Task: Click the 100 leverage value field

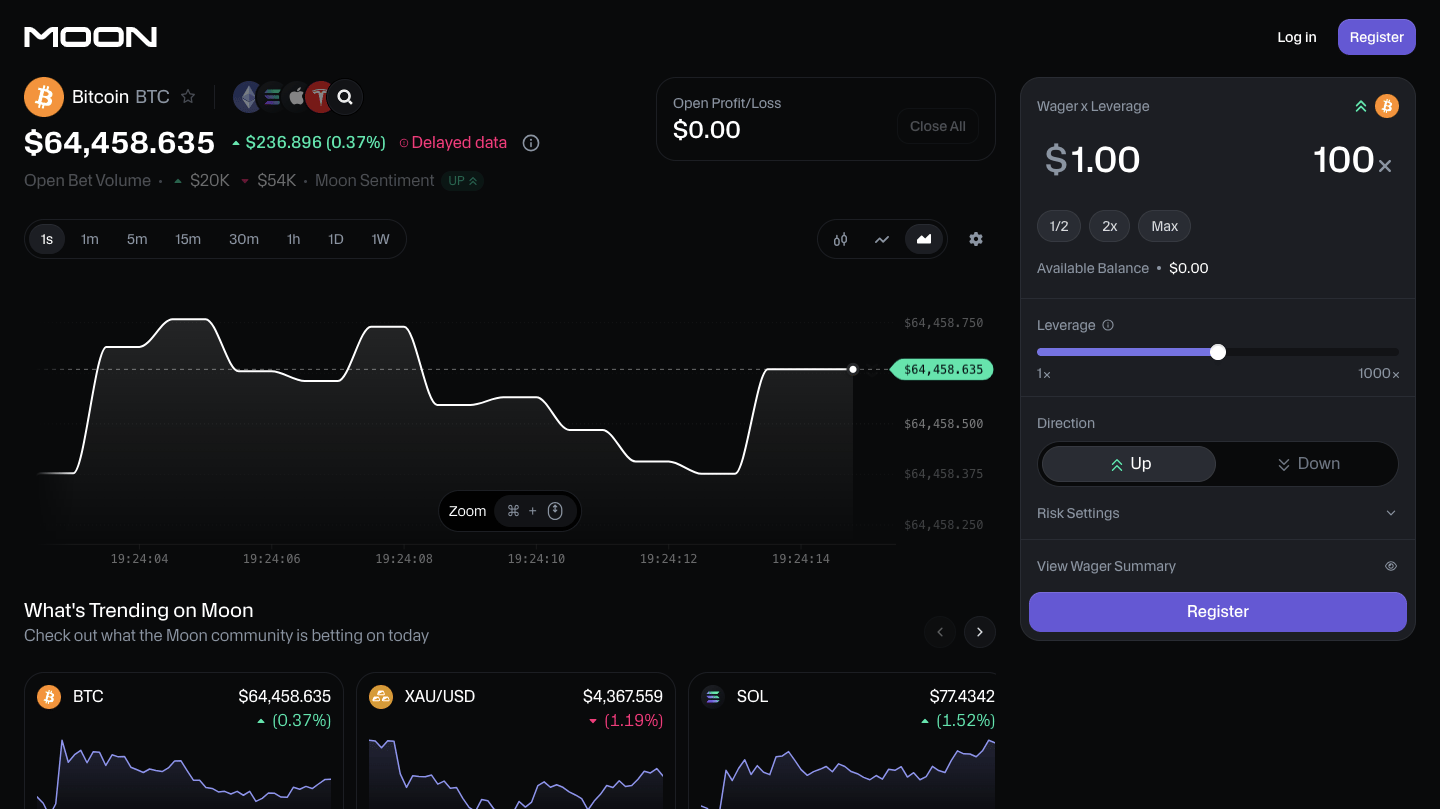Action: (1343, 160)
